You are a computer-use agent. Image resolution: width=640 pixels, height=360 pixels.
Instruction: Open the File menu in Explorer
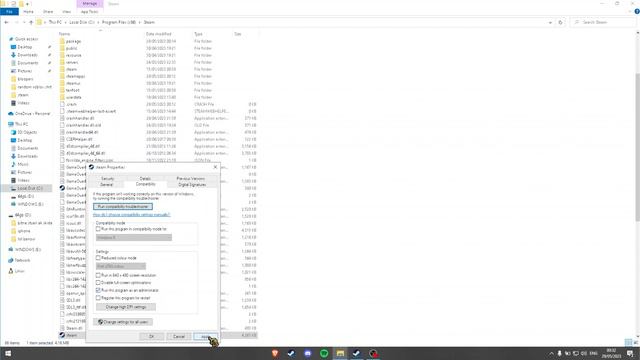[9, 11]
